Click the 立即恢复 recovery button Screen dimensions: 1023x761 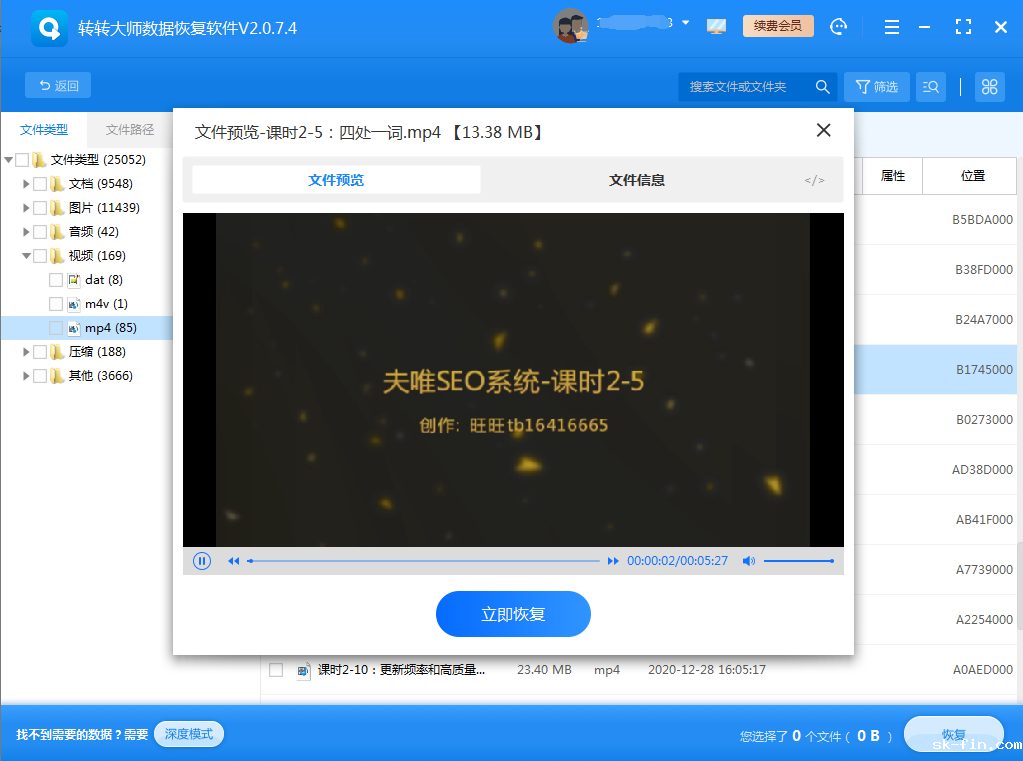(x=513, y=614)
